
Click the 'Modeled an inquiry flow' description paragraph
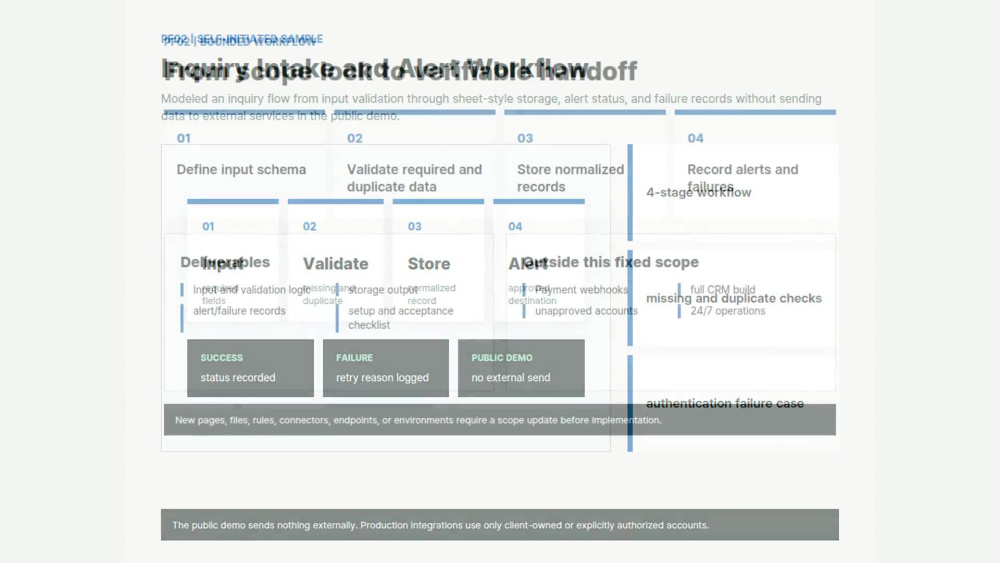[491, 107]
